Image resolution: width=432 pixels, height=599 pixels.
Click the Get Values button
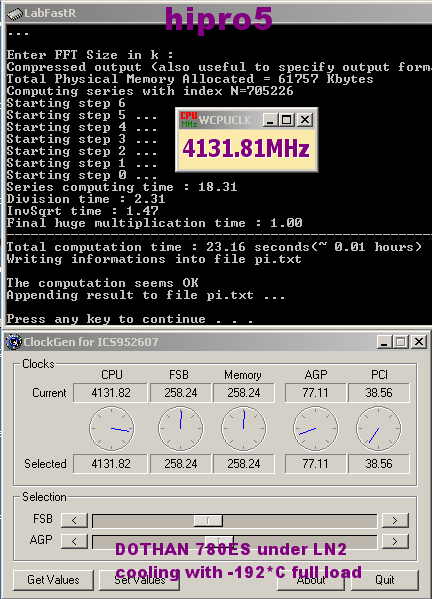tap(53, 580)
